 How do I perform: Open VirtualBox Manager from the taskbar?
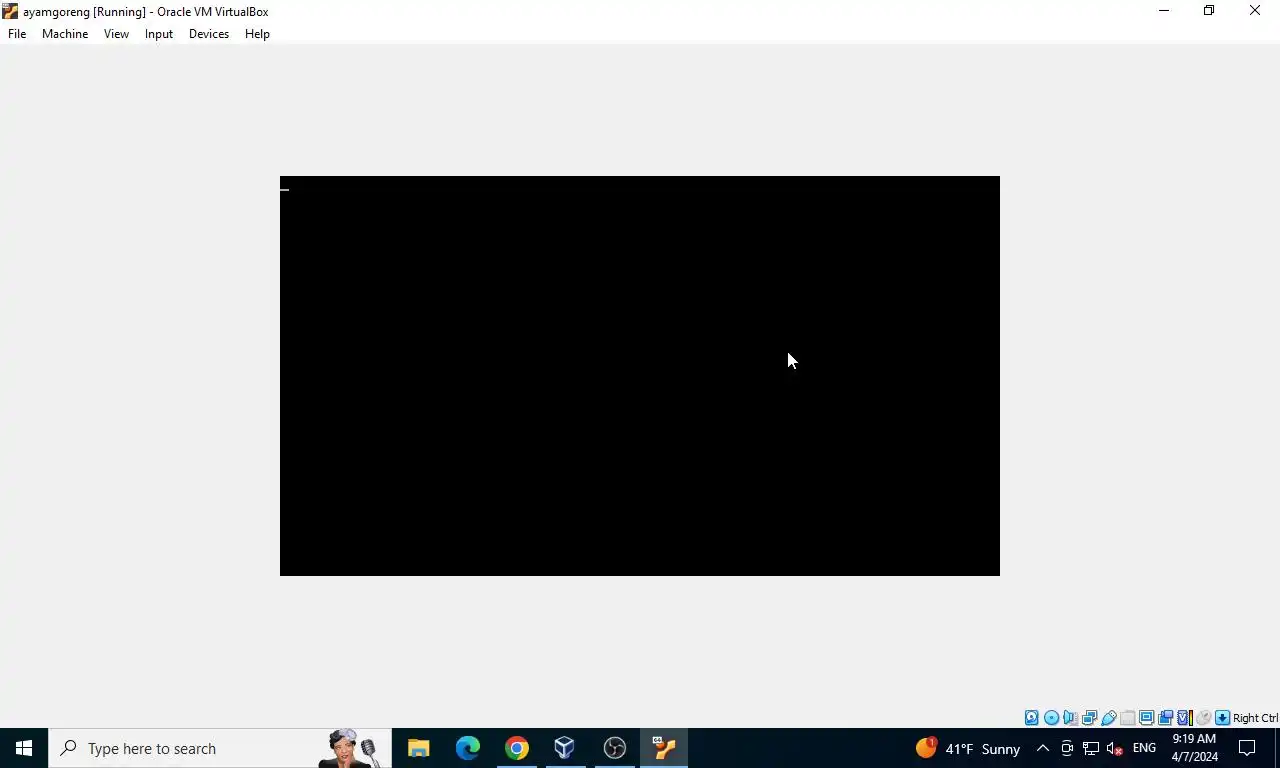(565, 748)
